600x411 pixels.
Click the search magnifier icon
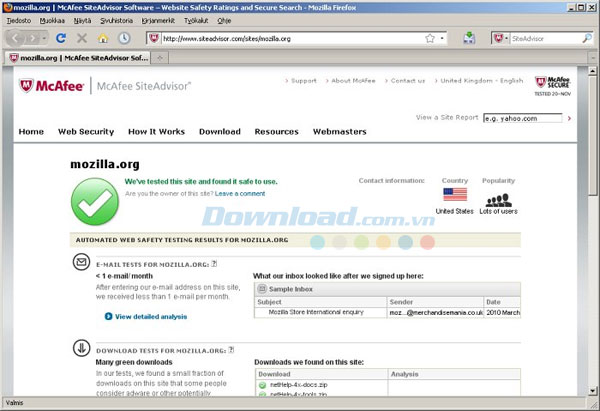pos(587,38)
